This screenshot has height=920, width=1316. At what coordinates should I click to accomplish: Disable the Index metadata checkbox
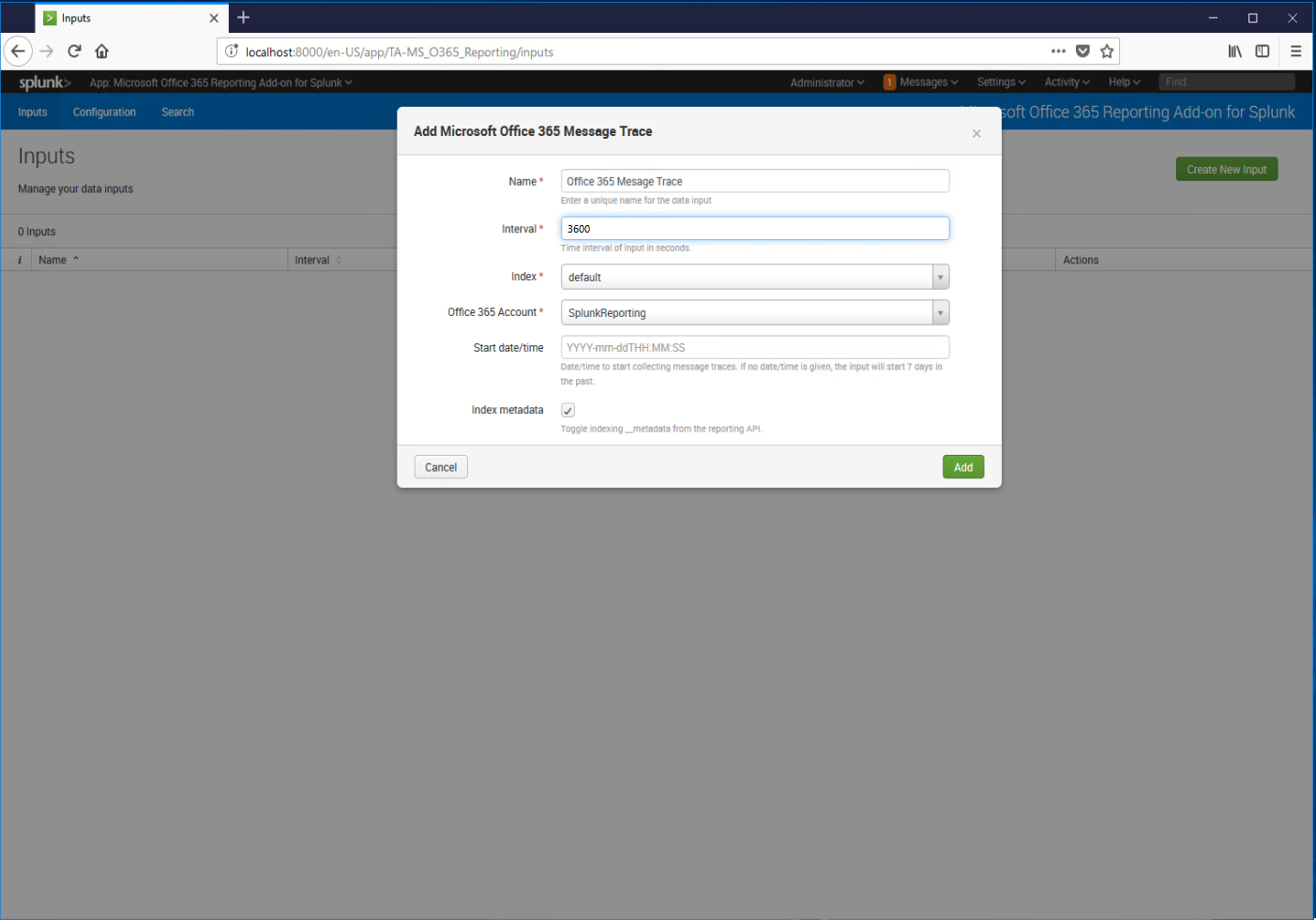point(567,410)
